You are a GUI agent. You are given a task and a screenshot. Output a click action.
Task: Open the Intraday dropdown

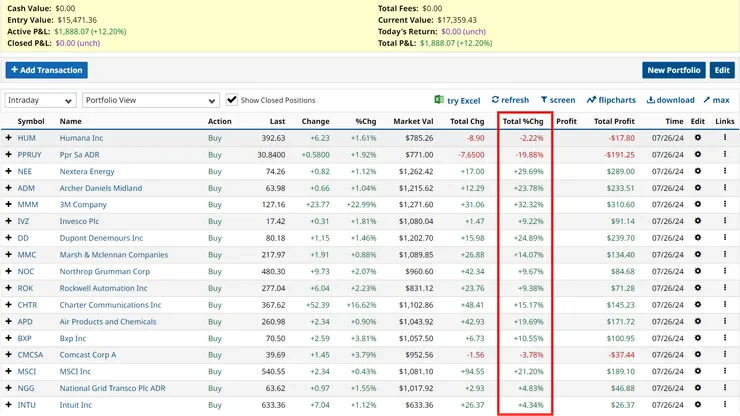[41, 101]
